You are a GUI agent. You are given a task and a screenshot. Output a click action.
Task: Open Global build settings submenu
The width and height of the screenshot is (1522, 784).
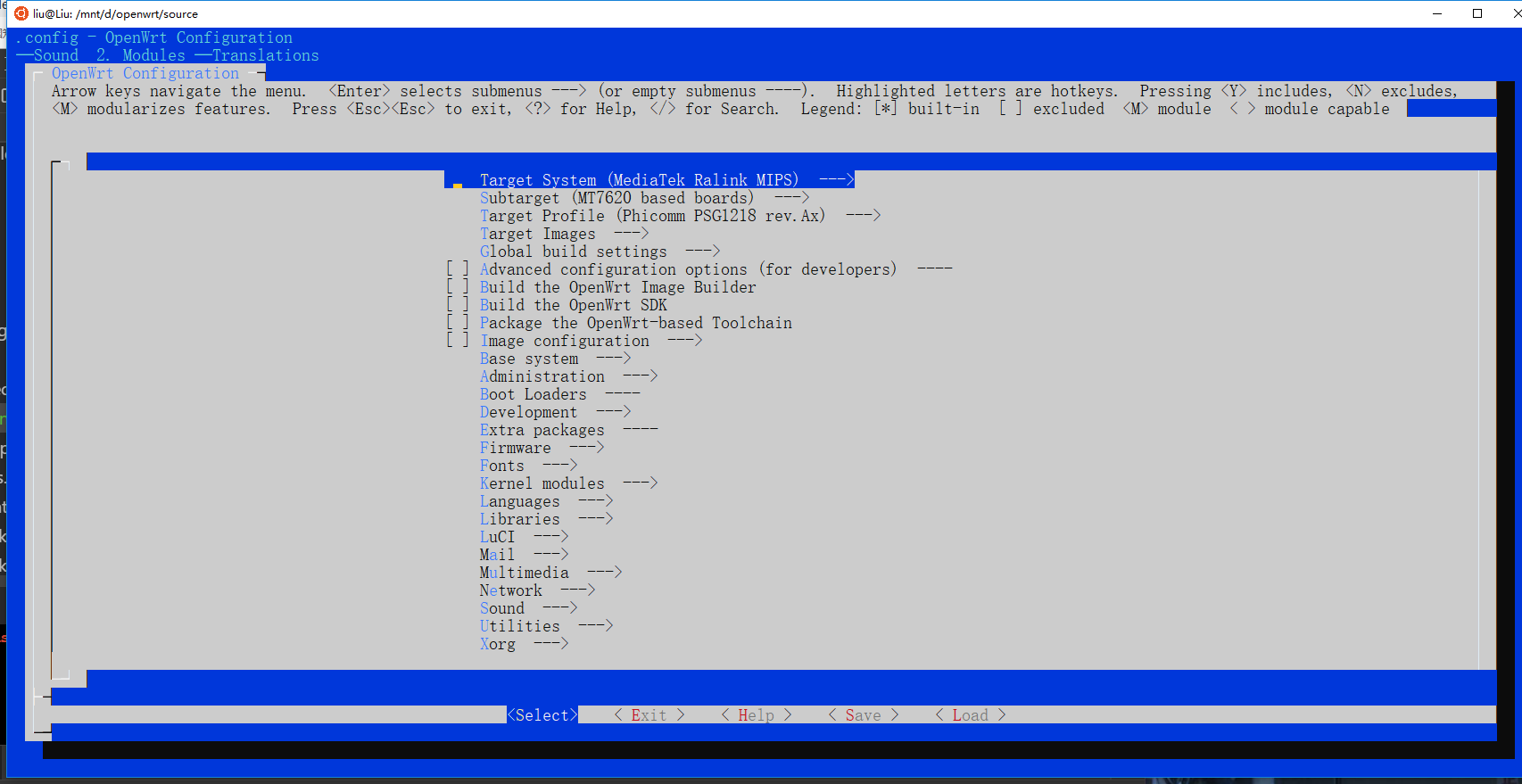pos(600,252)
